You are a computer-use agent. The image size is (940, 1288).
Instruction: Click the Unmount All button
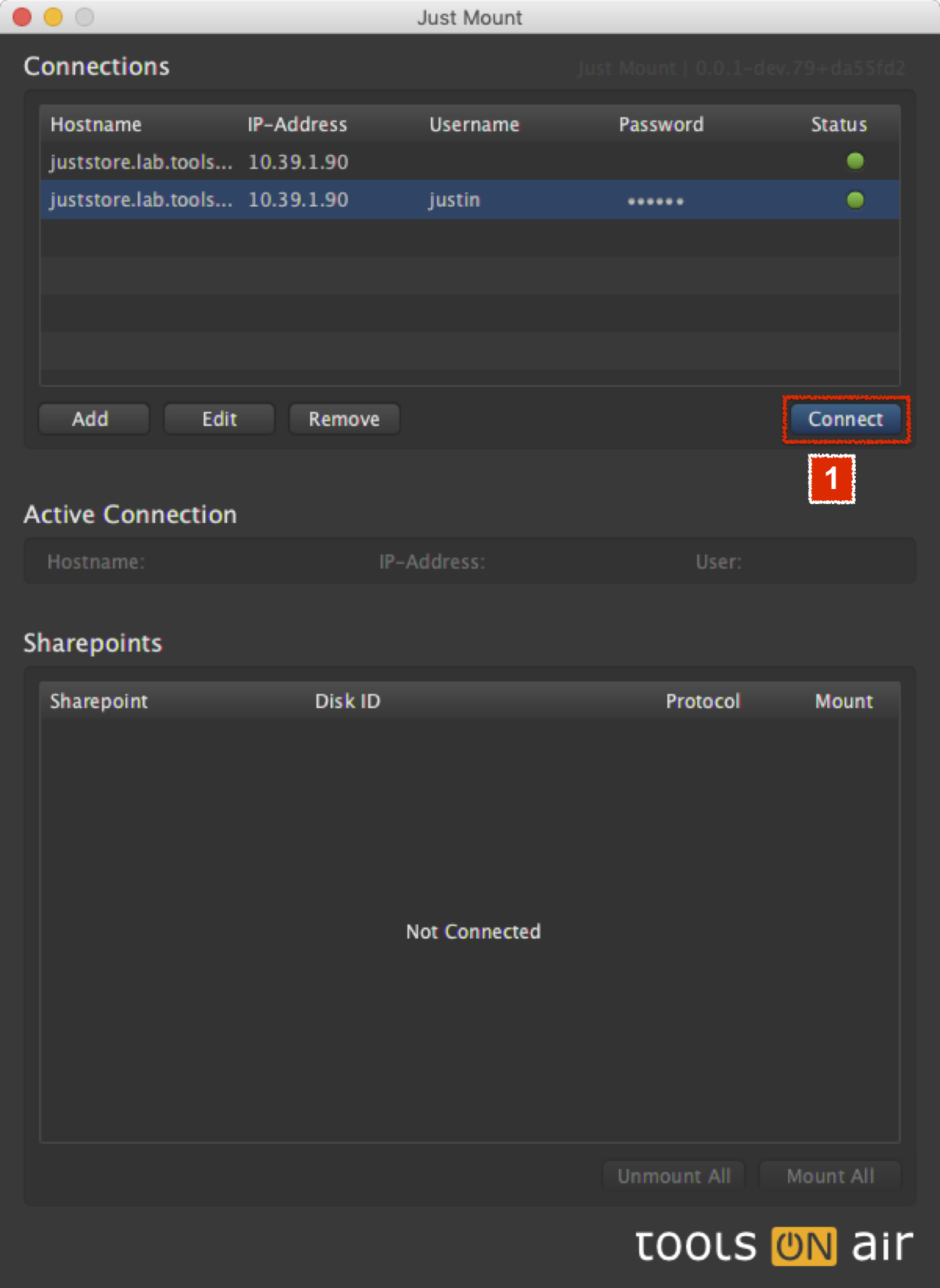[x=673, y=1176]
